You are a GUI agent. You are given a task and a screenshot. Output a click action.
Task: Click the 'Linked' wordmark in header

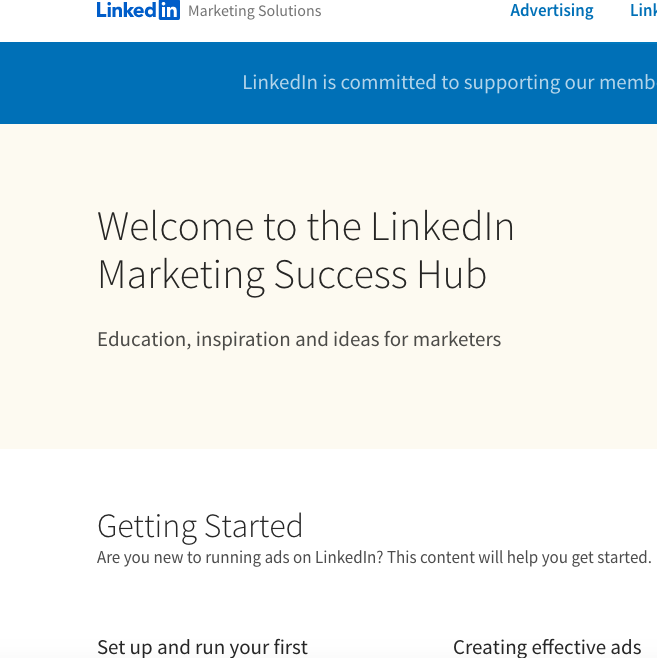click(x=127, y=10)
